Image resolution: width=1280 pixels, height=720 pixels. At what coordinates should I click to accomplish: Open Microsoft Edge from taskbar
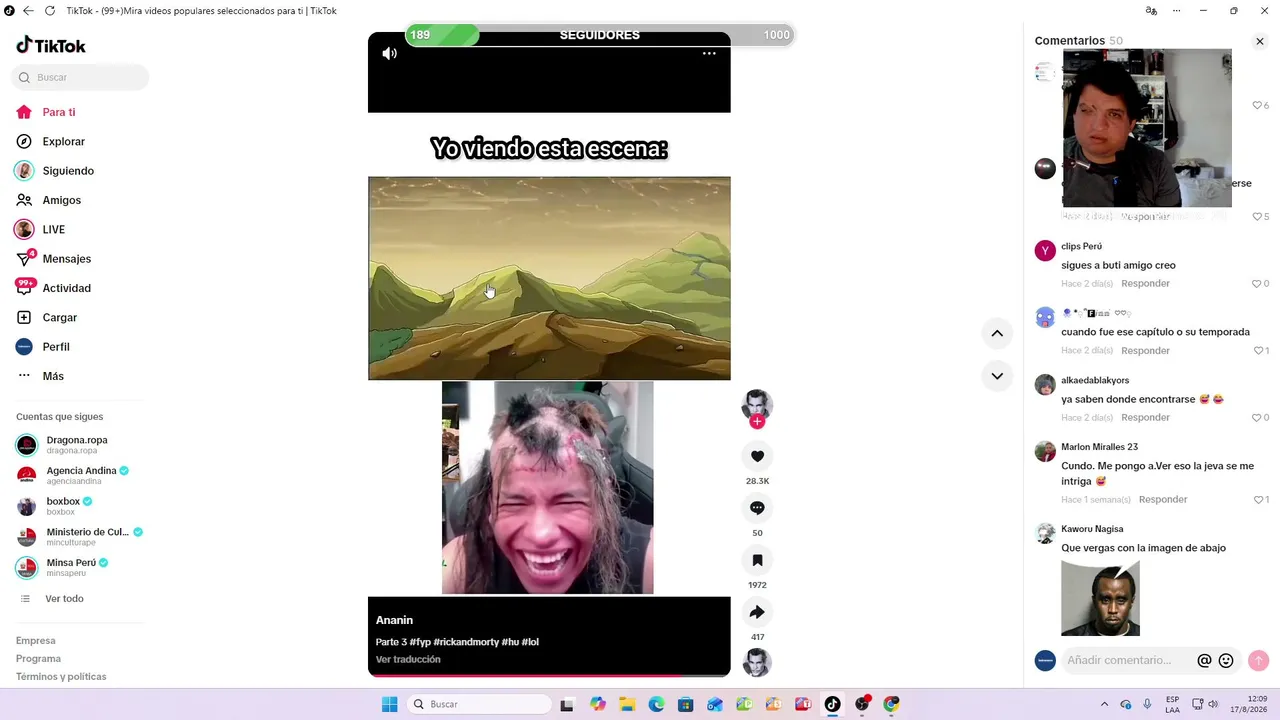(656, 704)
